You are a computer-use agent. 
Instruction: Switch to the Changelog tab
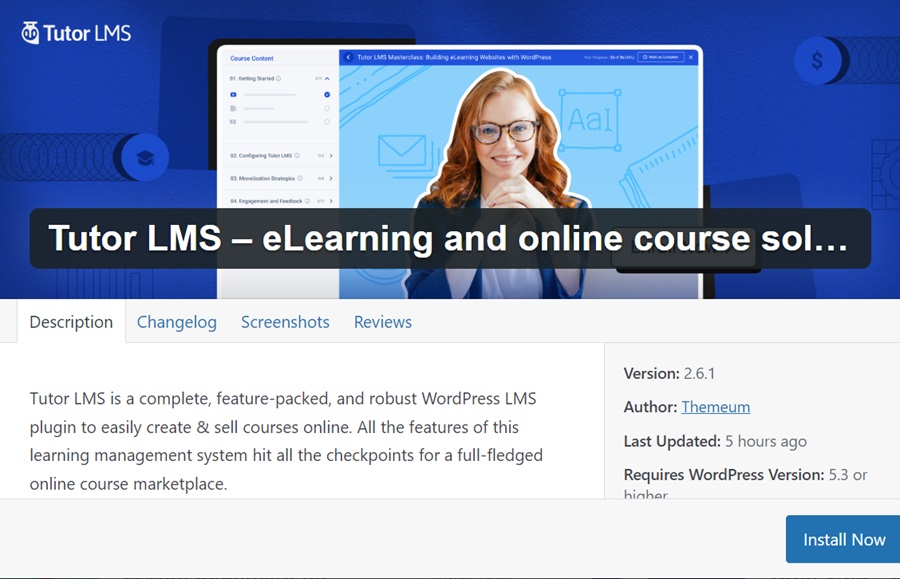(177, 322)
